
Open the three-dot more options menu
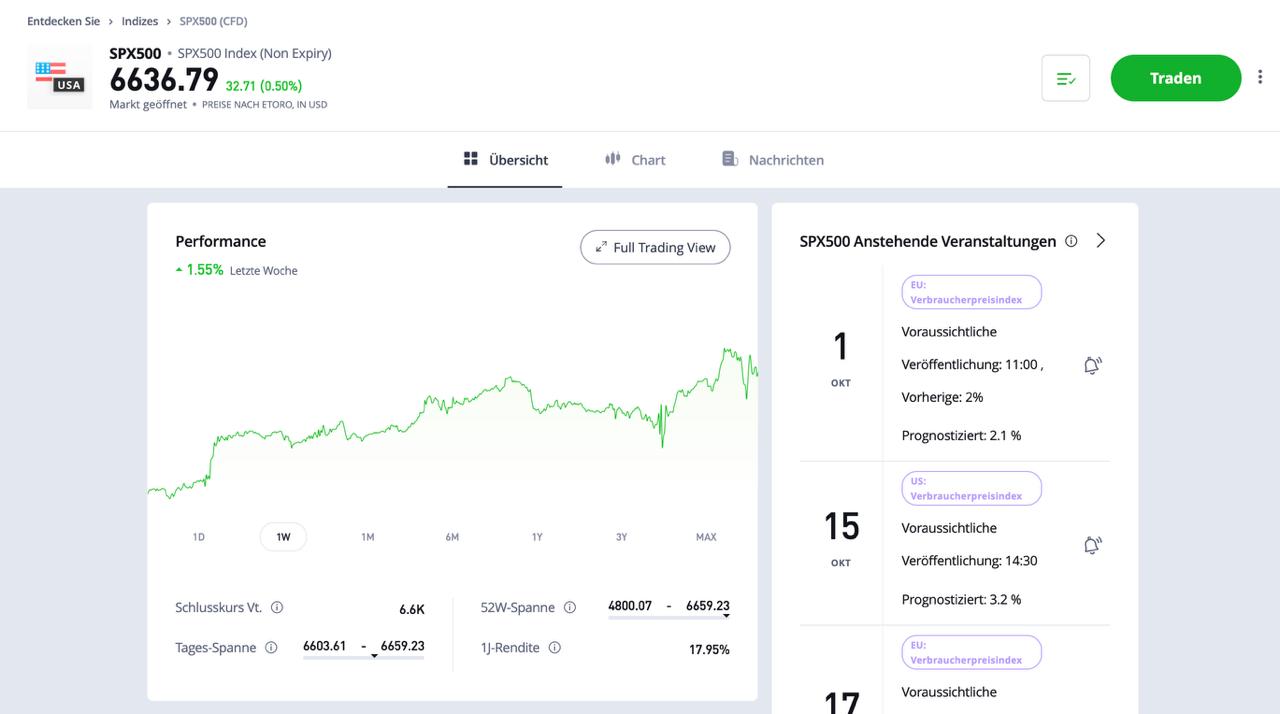coord(1259,78)
